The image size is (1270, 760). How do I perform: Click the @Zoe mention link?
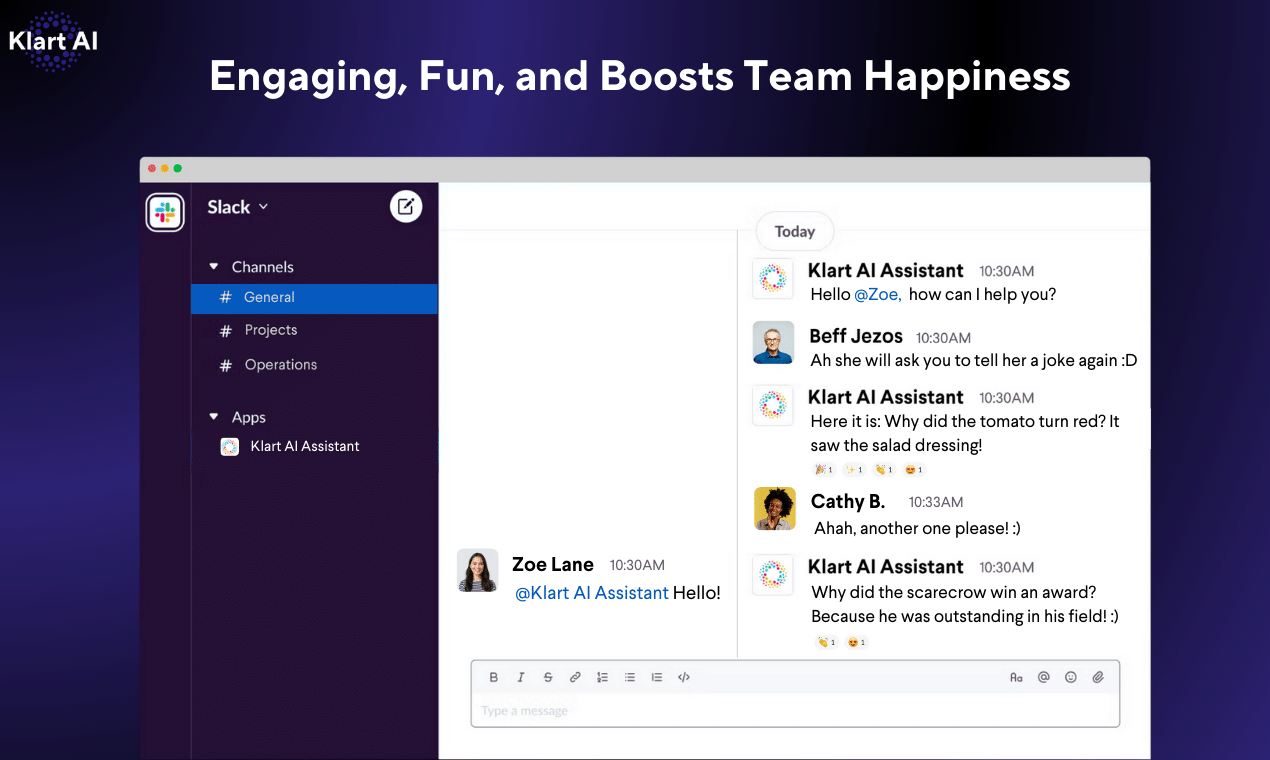click(878, 294)
